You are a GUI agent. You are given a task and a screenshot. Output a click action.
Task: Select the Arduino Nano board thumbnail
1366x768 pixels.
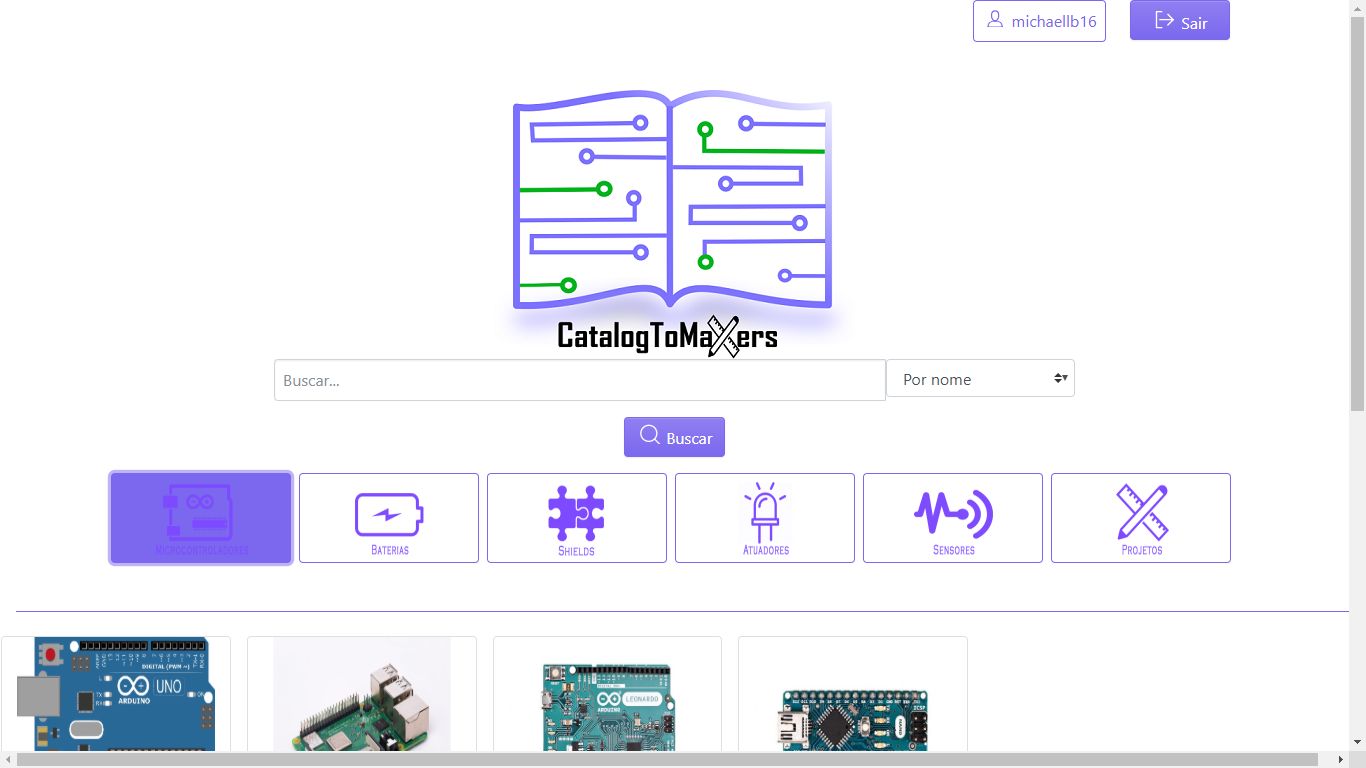point(853,715)
